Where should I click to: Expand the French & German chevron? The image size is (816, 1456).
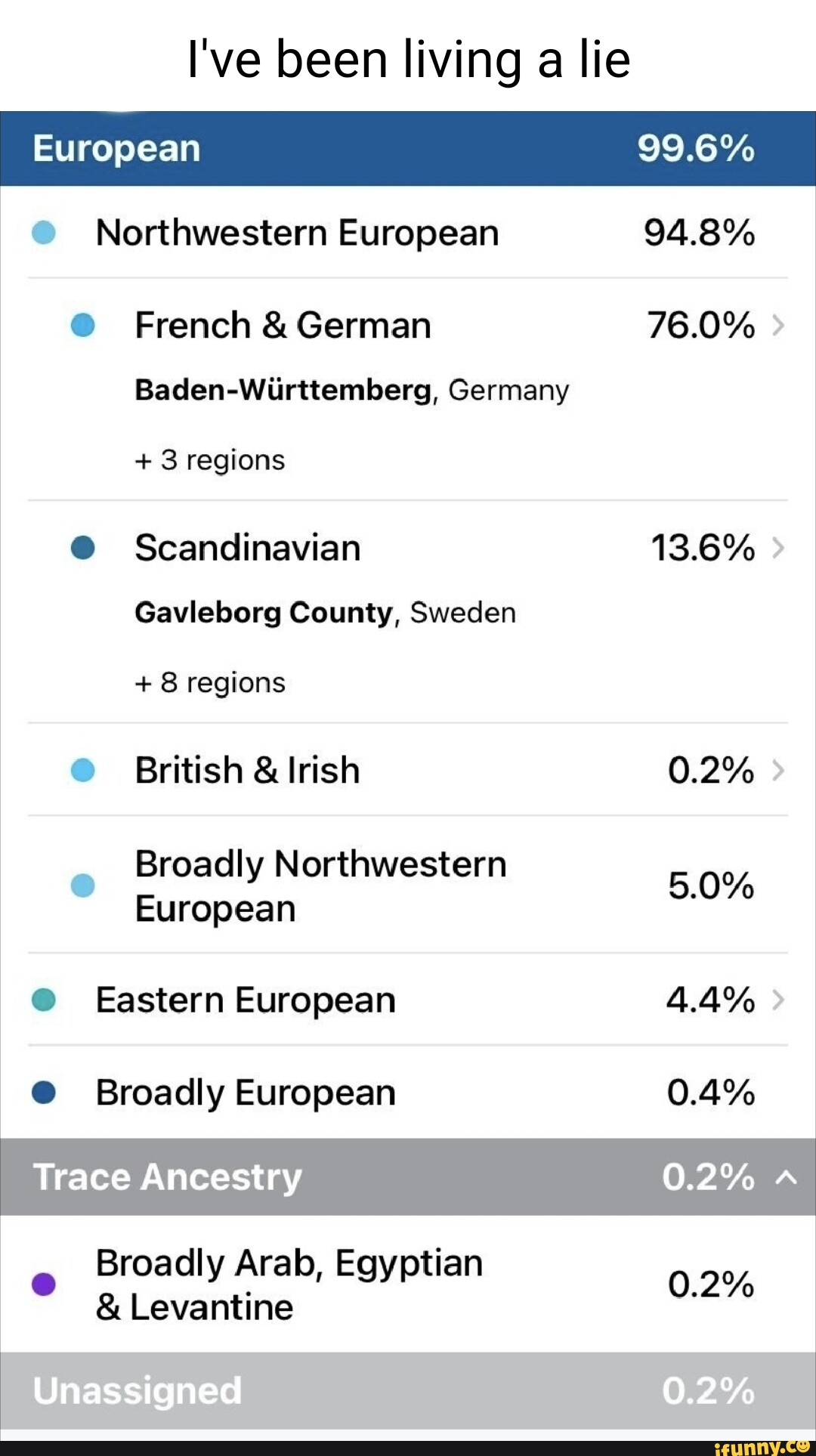coord(778,326)
